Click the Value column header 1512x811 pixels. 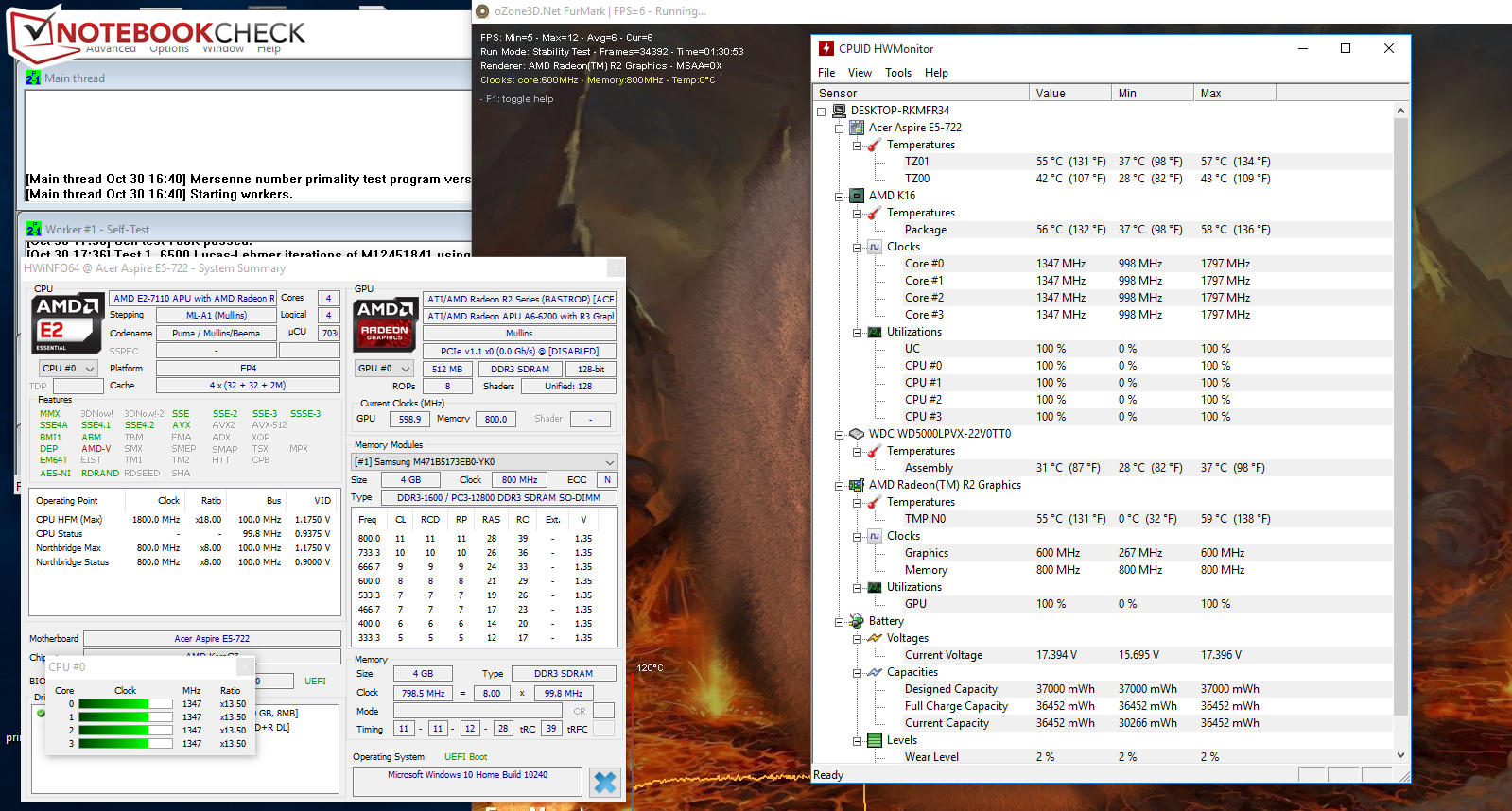(x=1070, y=93)
